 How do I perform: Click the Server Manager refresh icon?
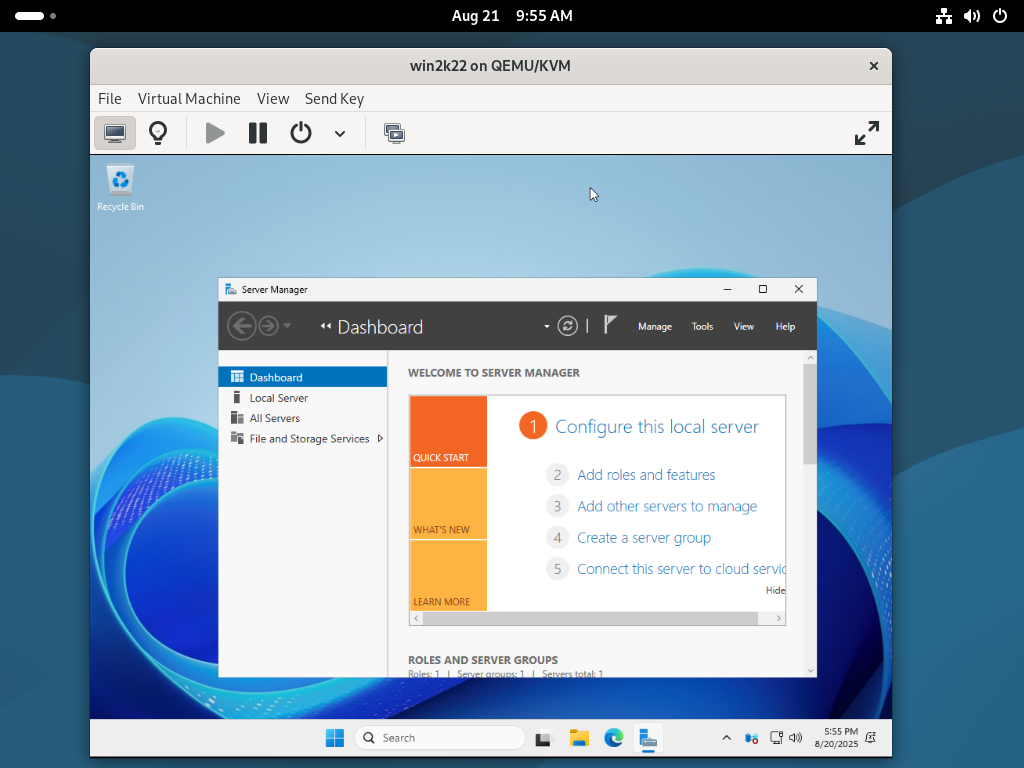pos(568,326)
